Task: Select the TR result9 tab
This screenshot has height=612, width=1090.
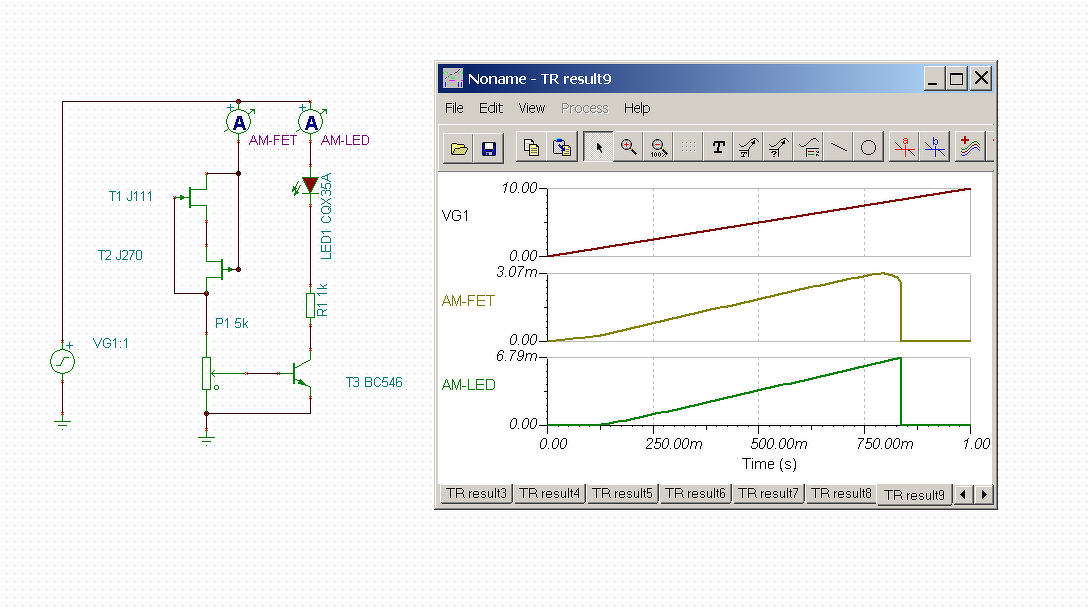Action: pos(914,494)
